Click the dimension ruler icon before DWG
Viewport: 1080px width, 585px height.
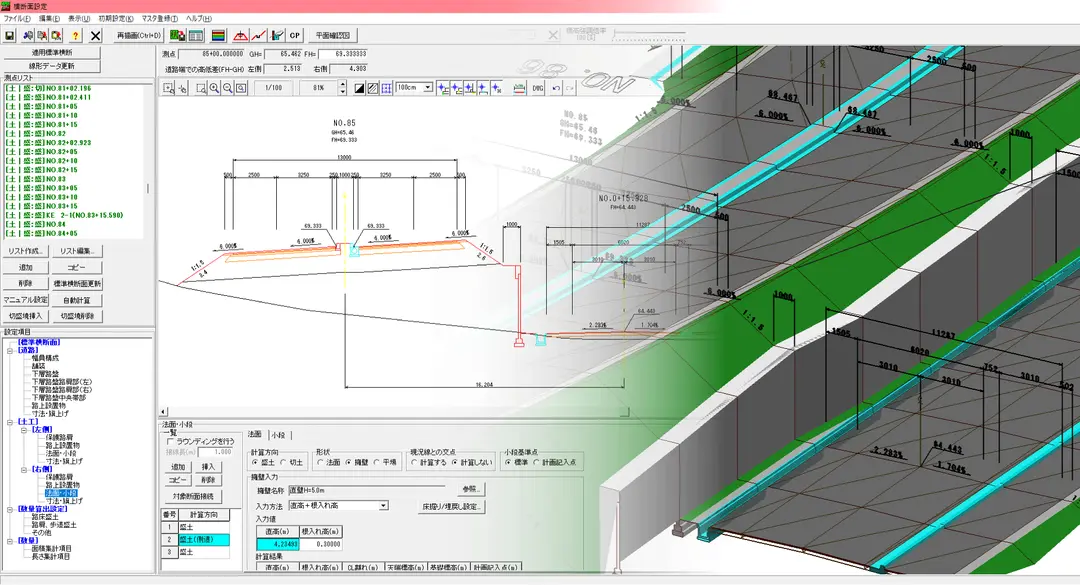point(519,88)
